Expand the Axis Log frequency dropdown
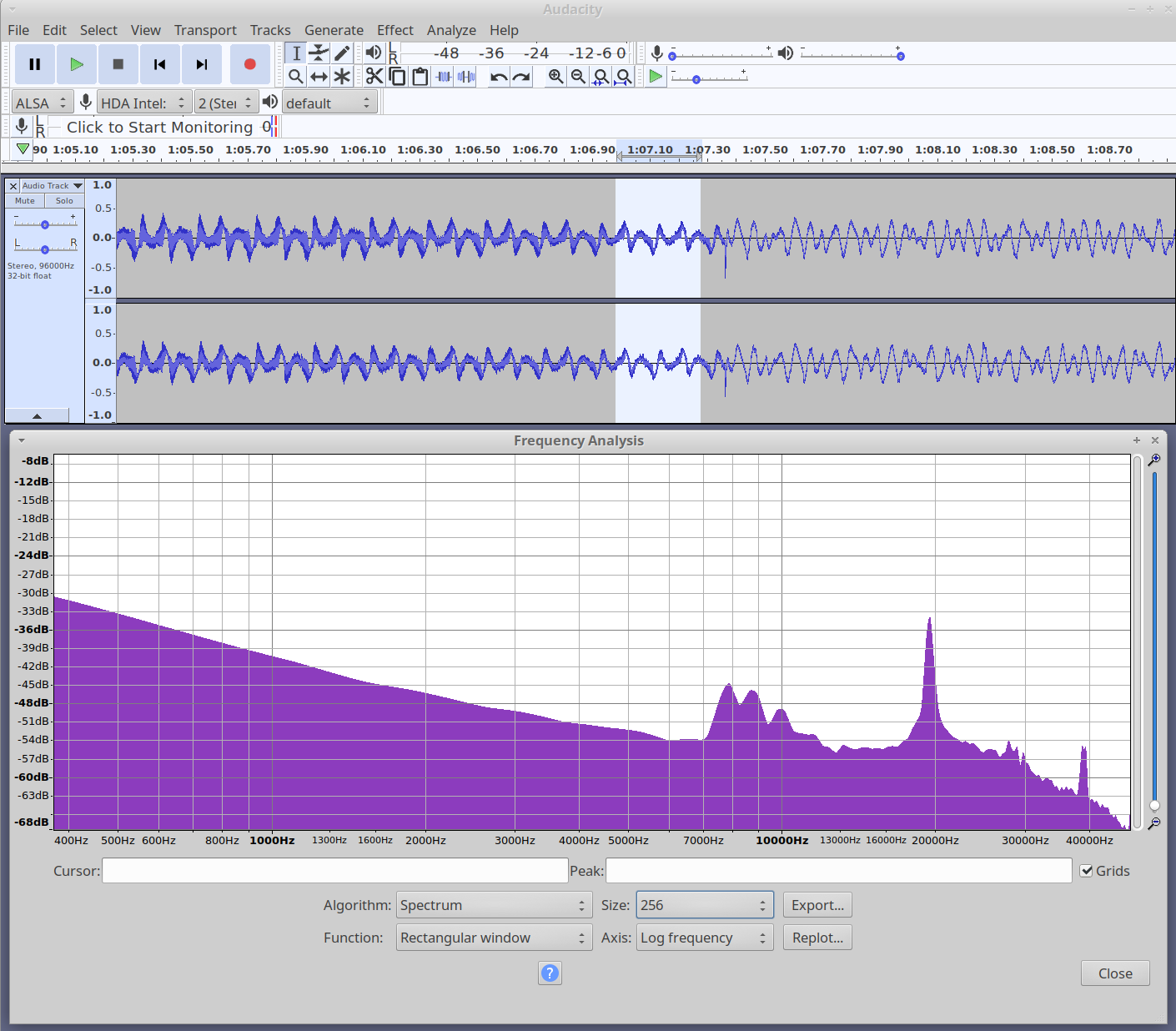The height and width of the screenshot is (1031, 1176). click(704, 938)
